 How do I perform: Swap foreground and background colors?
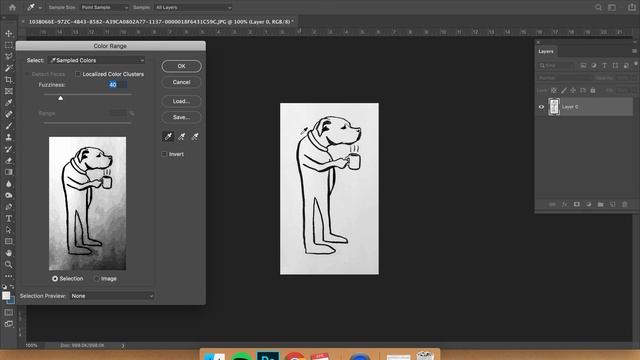pos(12,287)
